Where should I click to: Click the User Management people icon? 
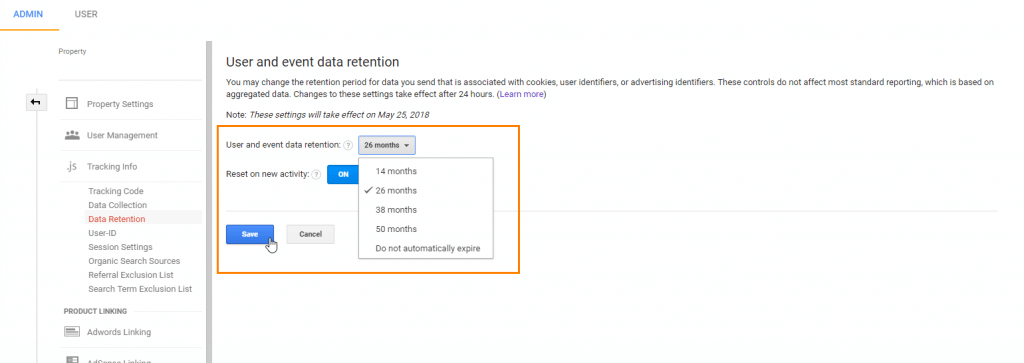(72, 135)
